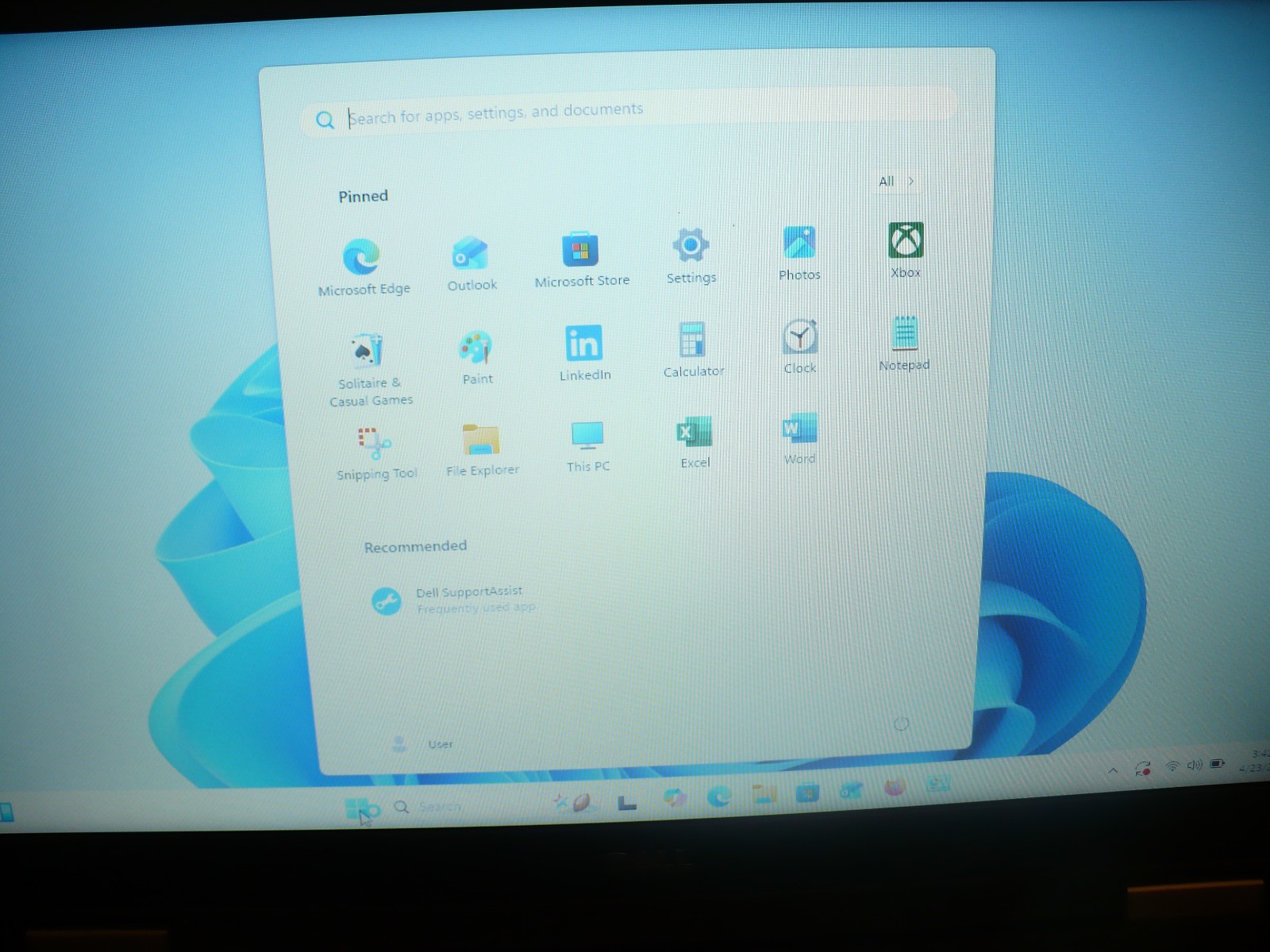Launch Word from the Start menu
The width and height of the screenshot is (1270, 952).
pyautogui.click(x=799, y=439)
